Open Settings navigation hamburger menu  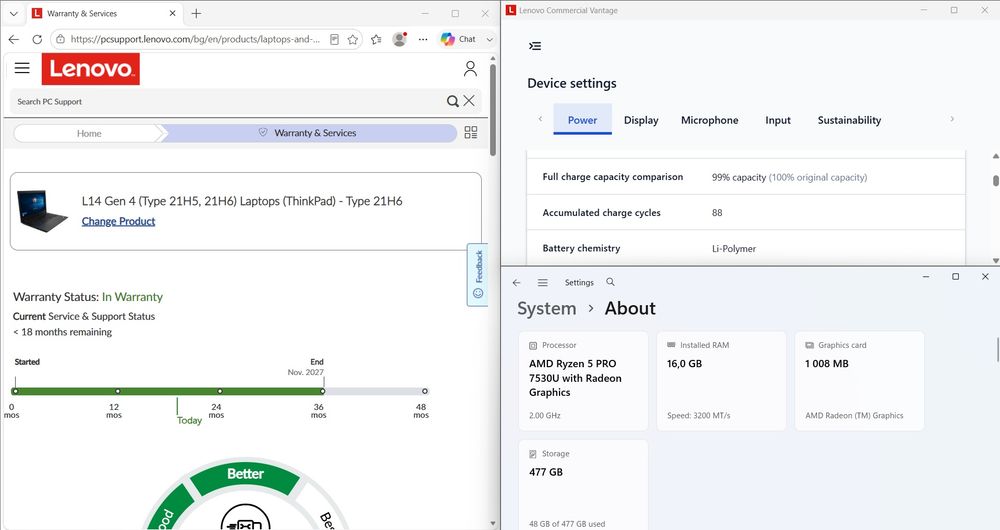(542, 283)
